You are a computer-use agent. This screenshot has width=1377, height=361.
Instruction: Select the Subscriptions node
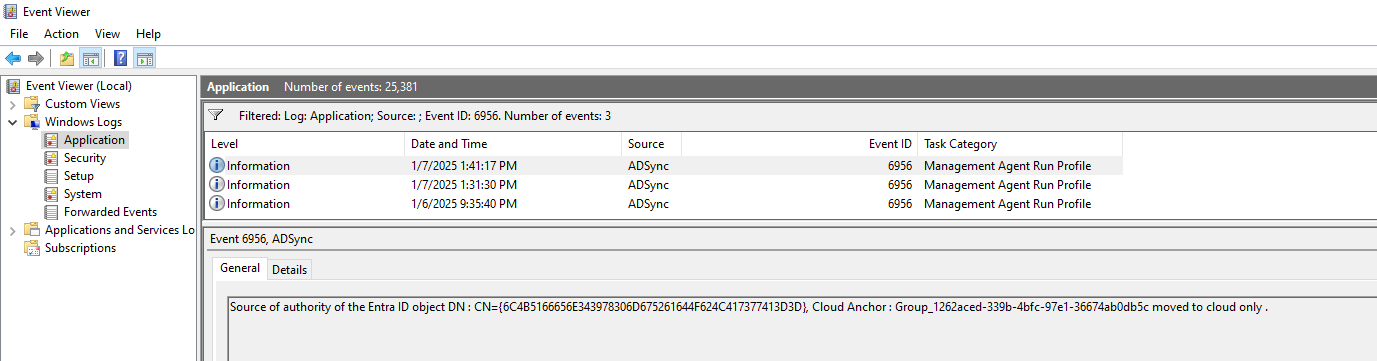80,248
